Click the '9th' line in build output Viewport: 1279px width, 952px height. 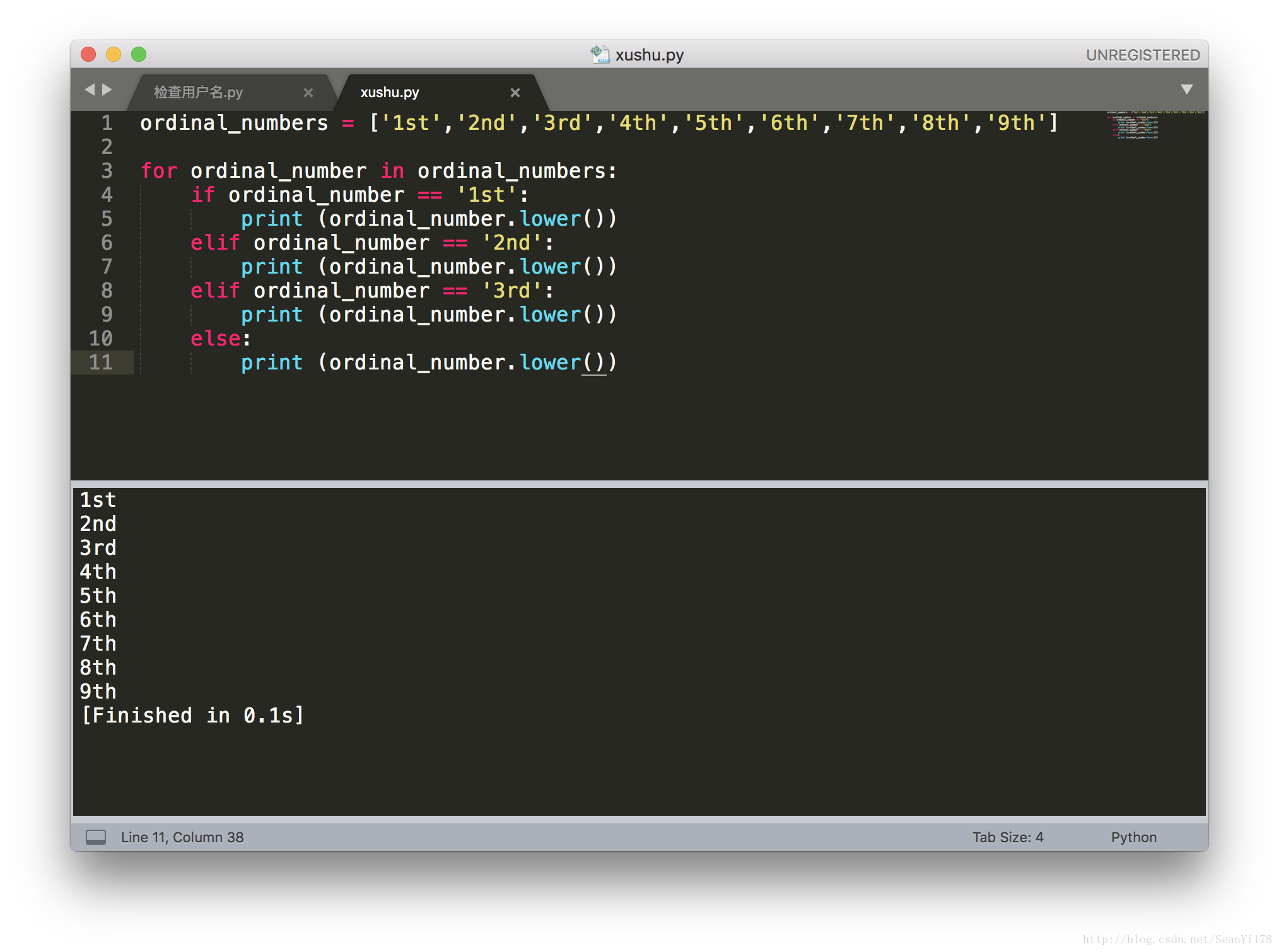tap(98, 691)
